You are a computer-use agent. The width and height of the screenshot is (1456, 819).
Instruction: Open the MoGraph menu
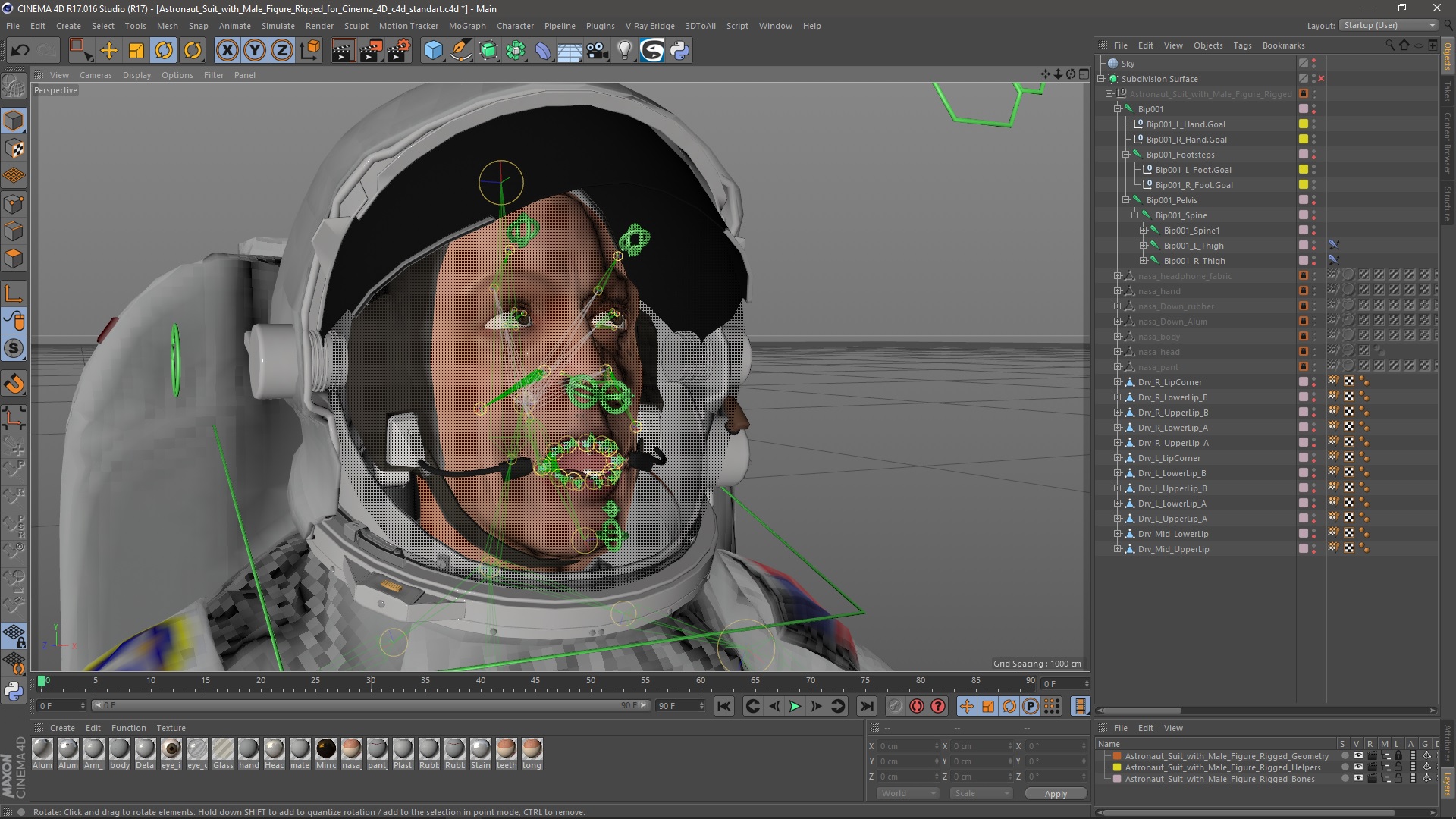coord(467,26)
